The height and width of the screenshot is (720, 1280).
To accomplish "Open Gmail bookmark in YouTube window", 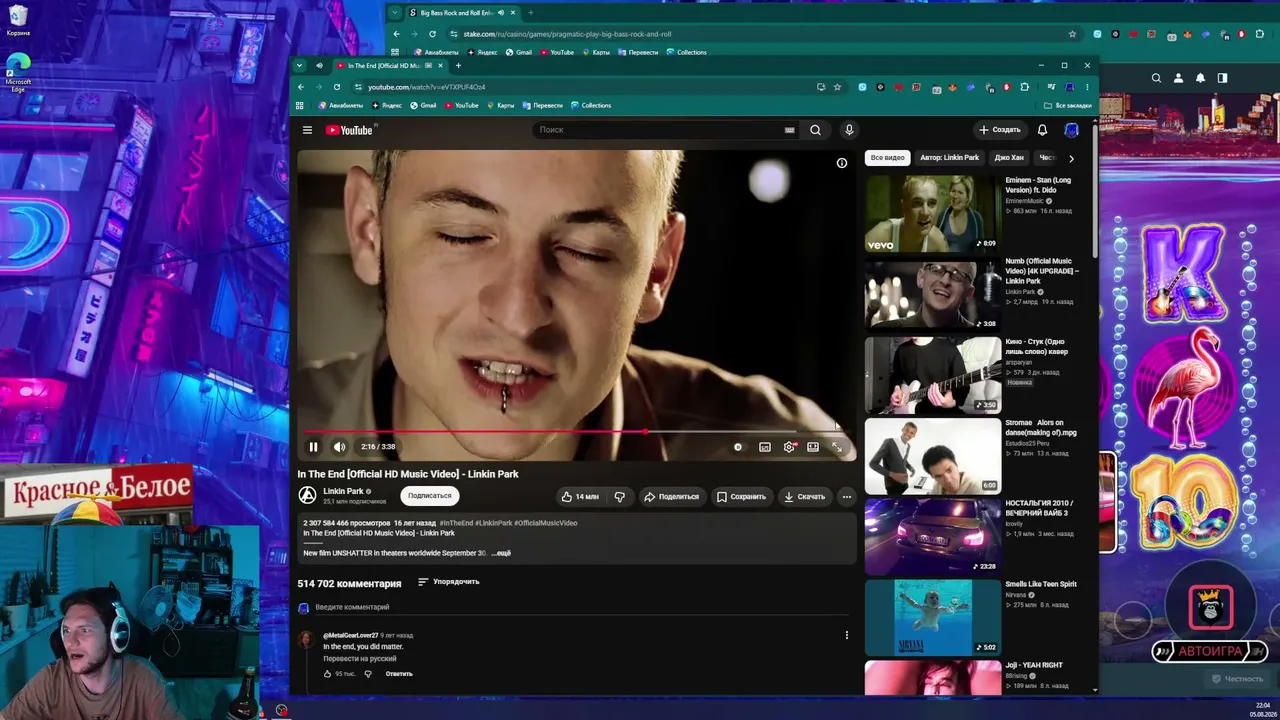I will coord(423,105).
